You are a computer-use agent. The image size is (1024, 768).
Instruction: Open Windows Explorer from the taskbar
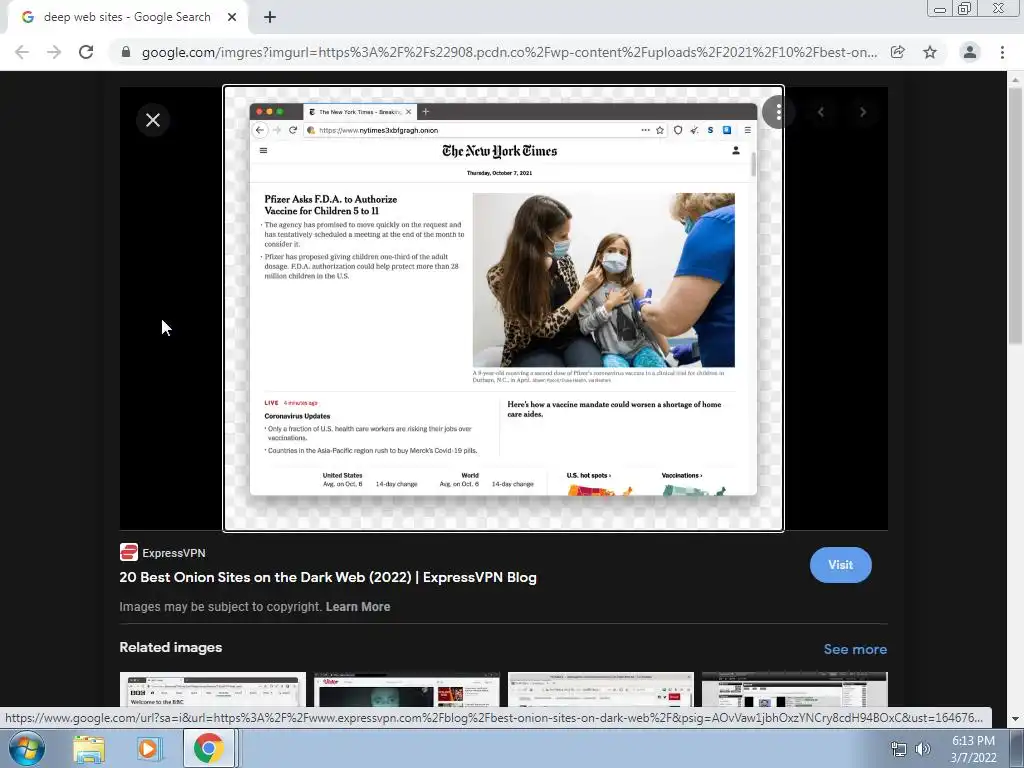click(89, 749)
